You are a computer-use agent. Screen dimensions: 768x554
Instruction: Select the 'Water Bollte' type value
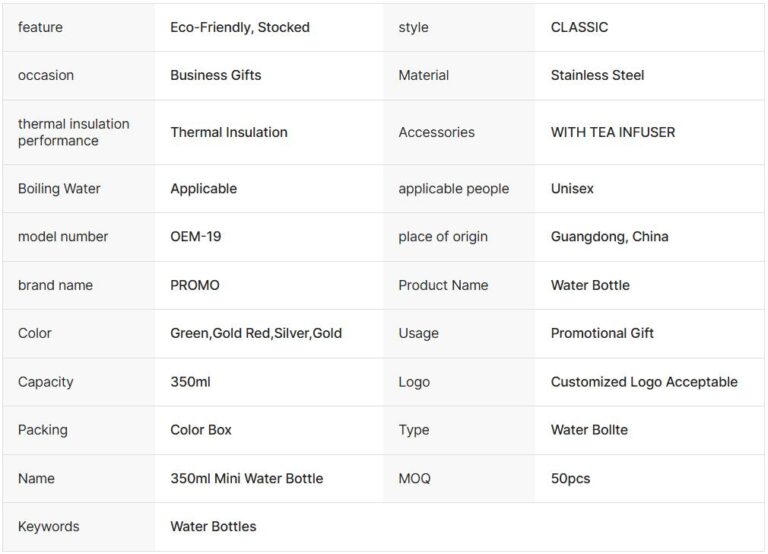pos(589,430)
